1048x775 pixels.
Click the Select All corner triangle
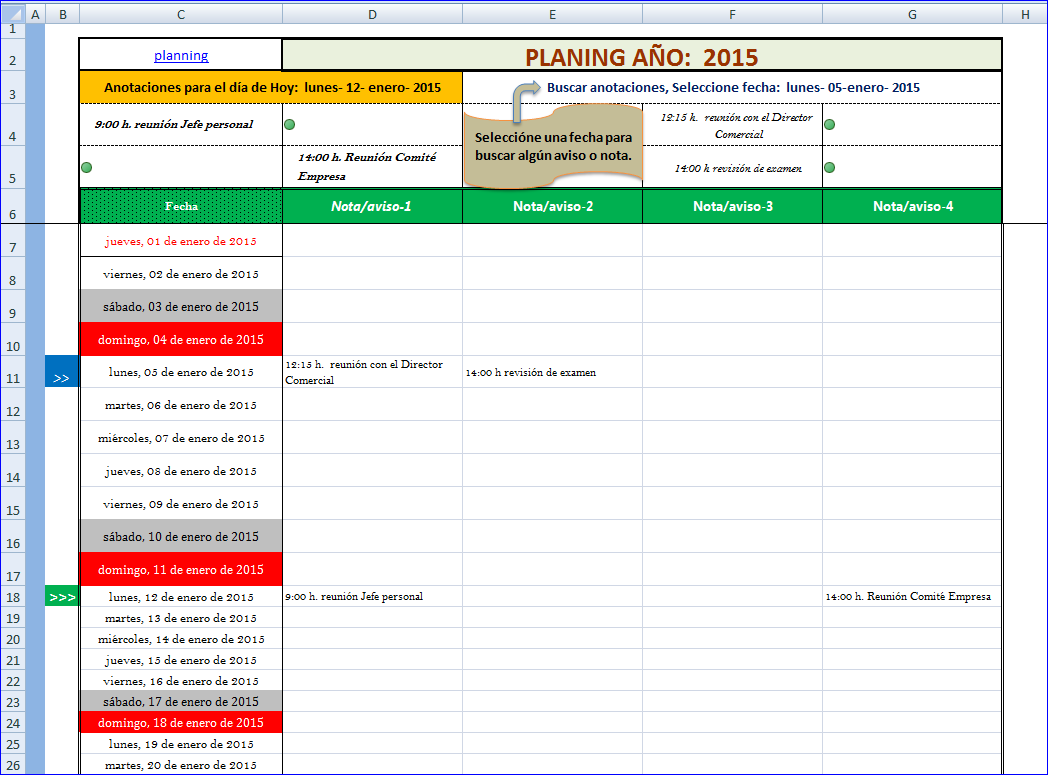[13, 14]
